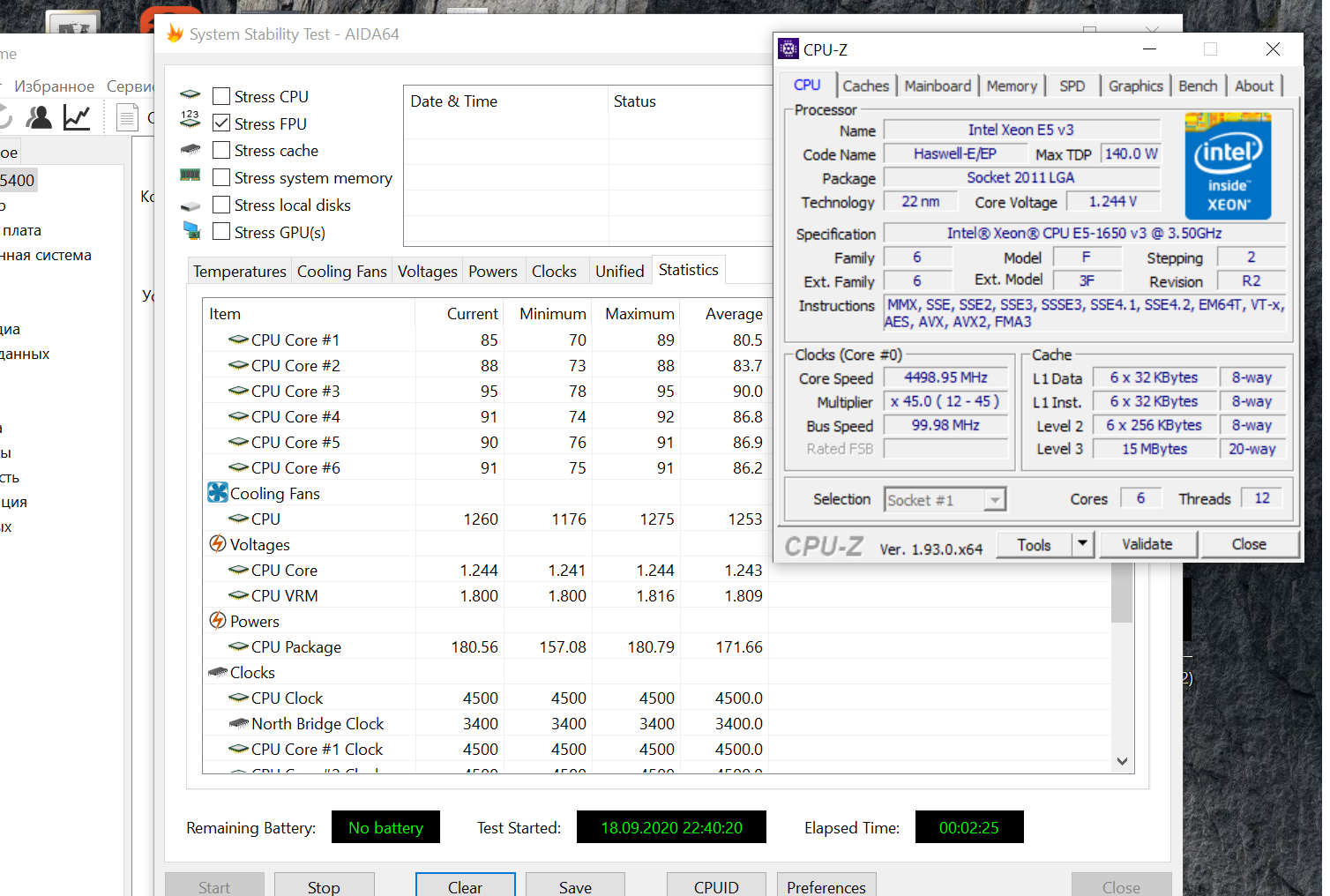Screen dimensions: 1330x896
Task: Click the icon left of Stress CPU
Action: pyautogui.click(x=191, y=95)
